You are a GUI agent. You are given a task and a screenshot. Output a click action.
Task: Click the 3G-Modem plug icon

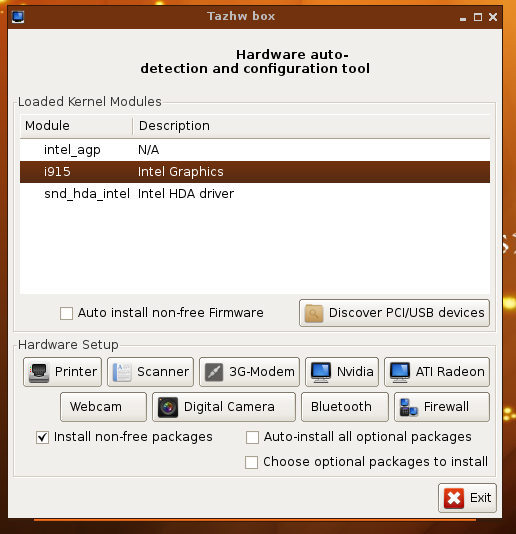214,372
